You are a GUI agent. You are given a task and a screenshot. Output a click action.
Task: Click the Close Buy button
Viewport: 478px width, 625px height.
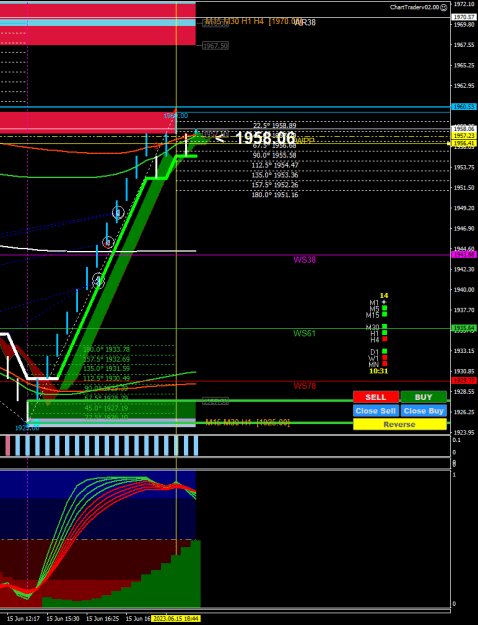click(x=423, y=411)
